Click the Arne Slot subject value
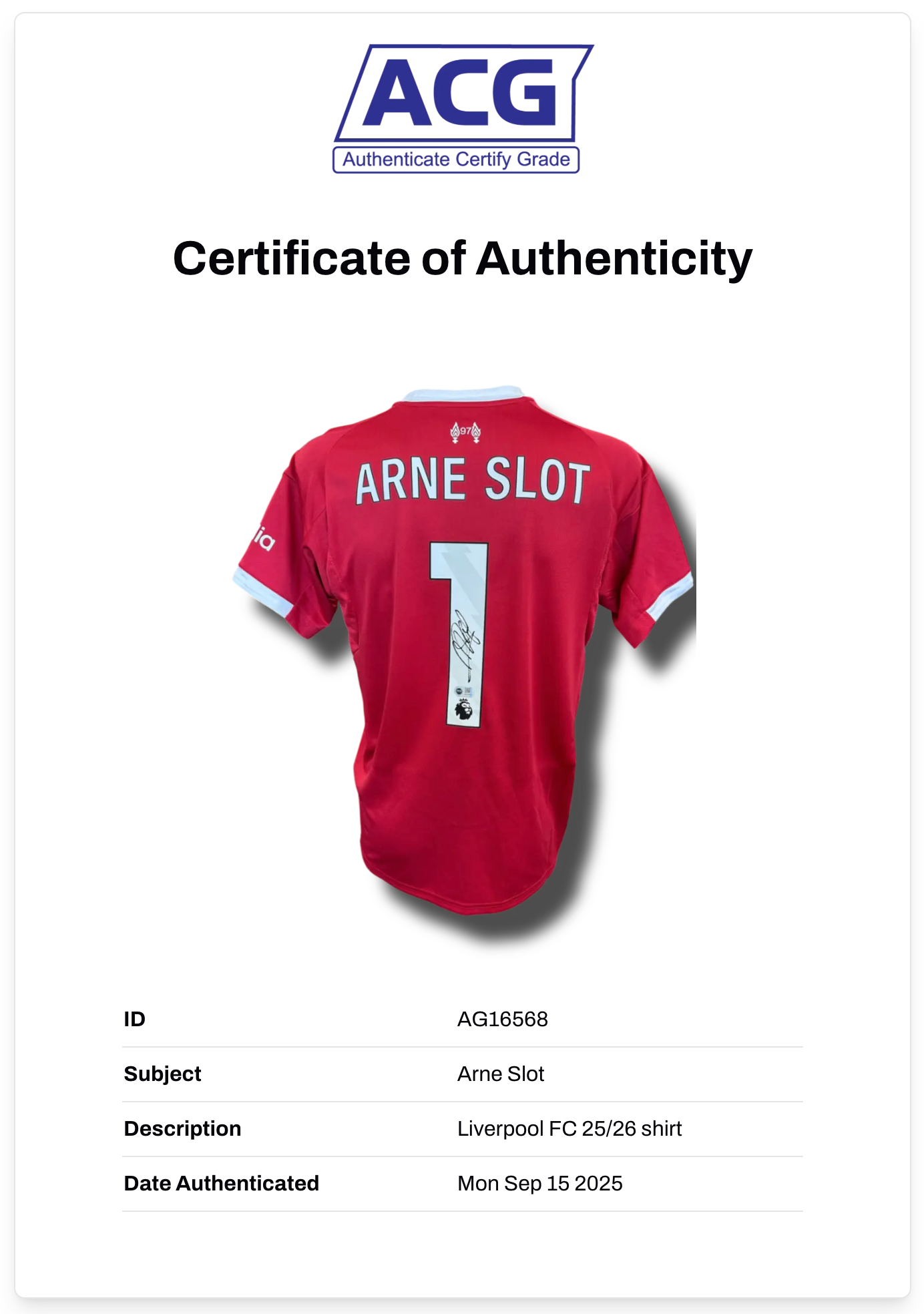Viewport: 924px width, 1314px height. [500, 1074]
